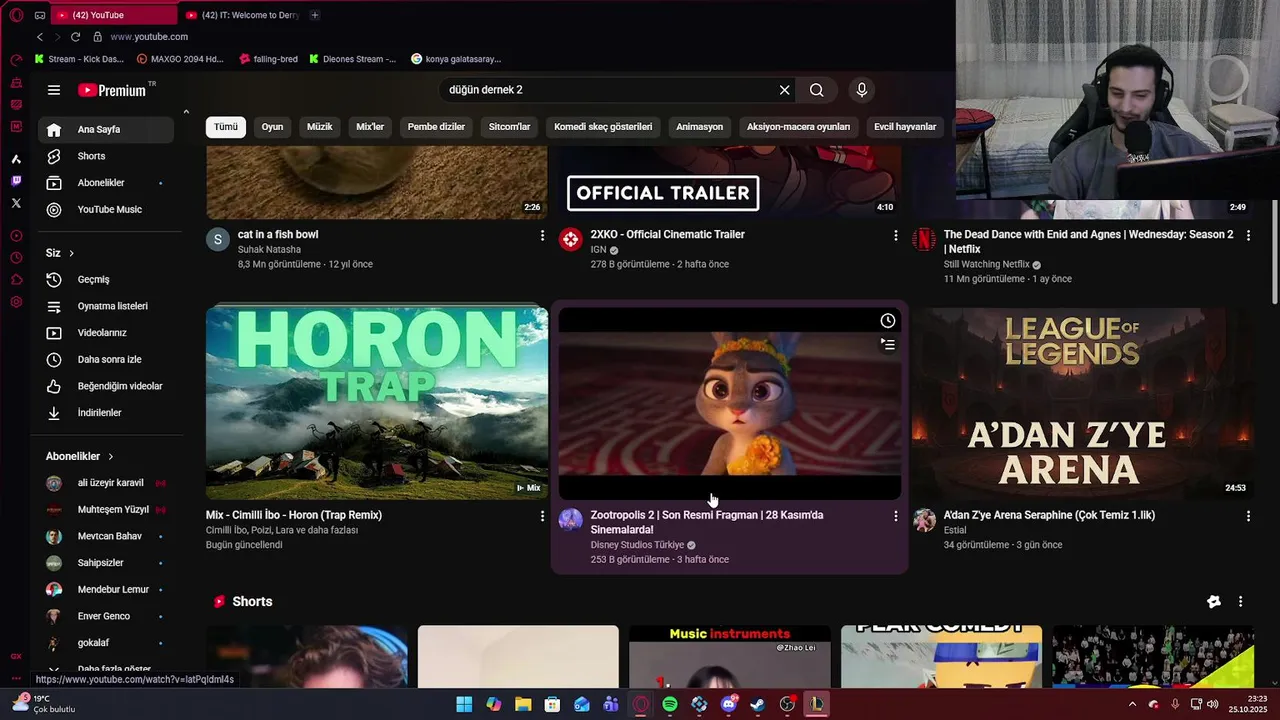Open Twitch in Opera sidebar

point(16,181)
